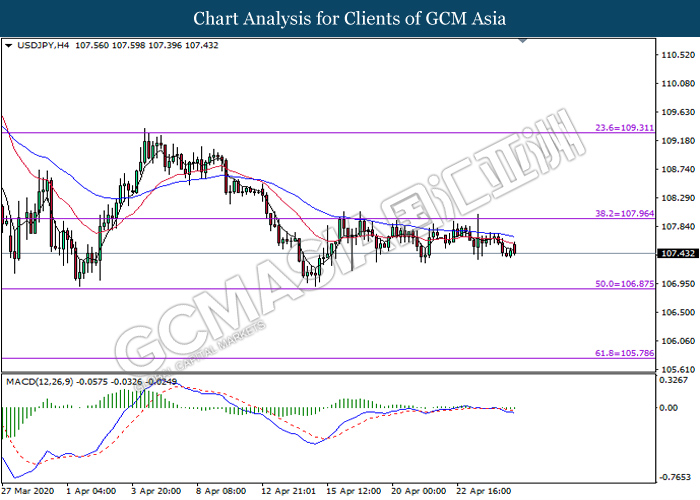Click the 110.080 price scale value
The image size is (700, 500).
point(678,83)
